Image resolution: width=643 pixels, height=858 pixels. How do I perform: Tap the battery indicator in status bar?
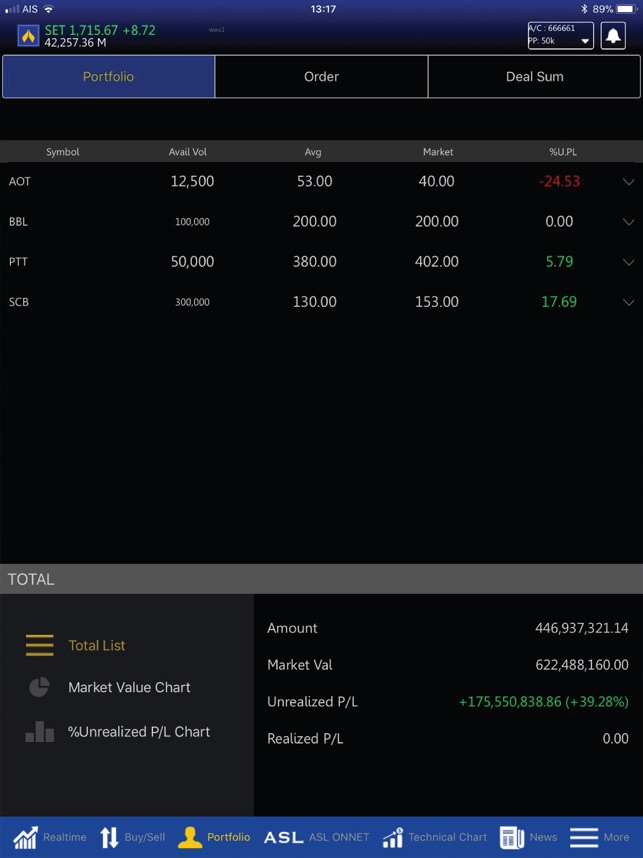[626, 9]
